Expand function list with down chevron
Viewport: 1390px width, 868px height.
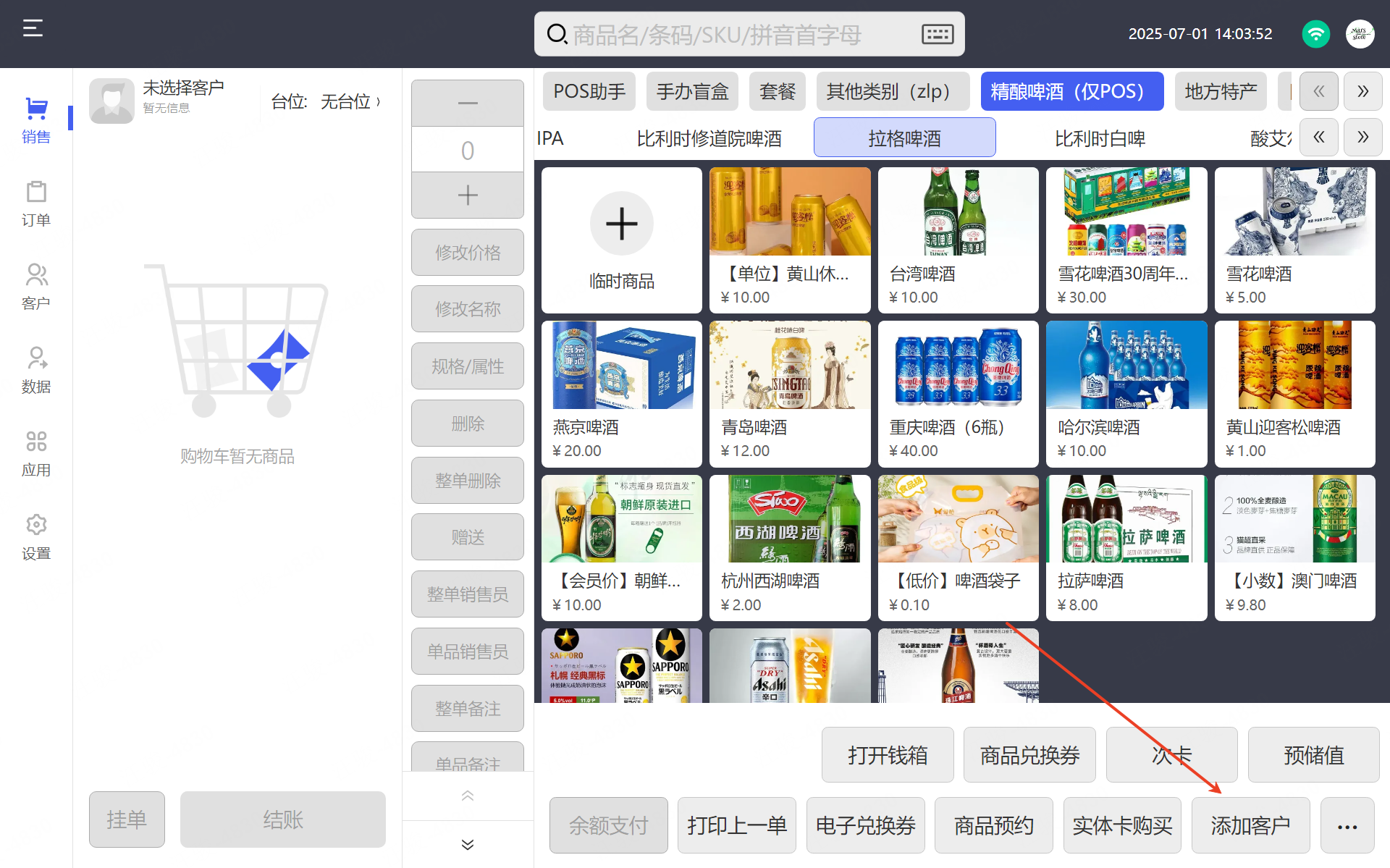click(x=468, y=844)
